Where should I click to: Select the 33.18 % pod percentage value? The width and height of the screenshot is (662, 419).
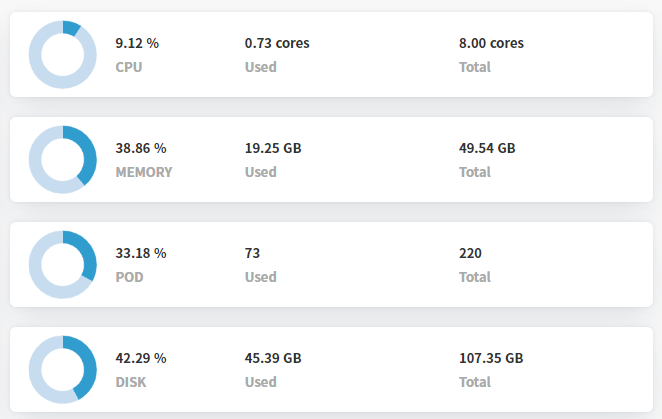pos(141,253)
